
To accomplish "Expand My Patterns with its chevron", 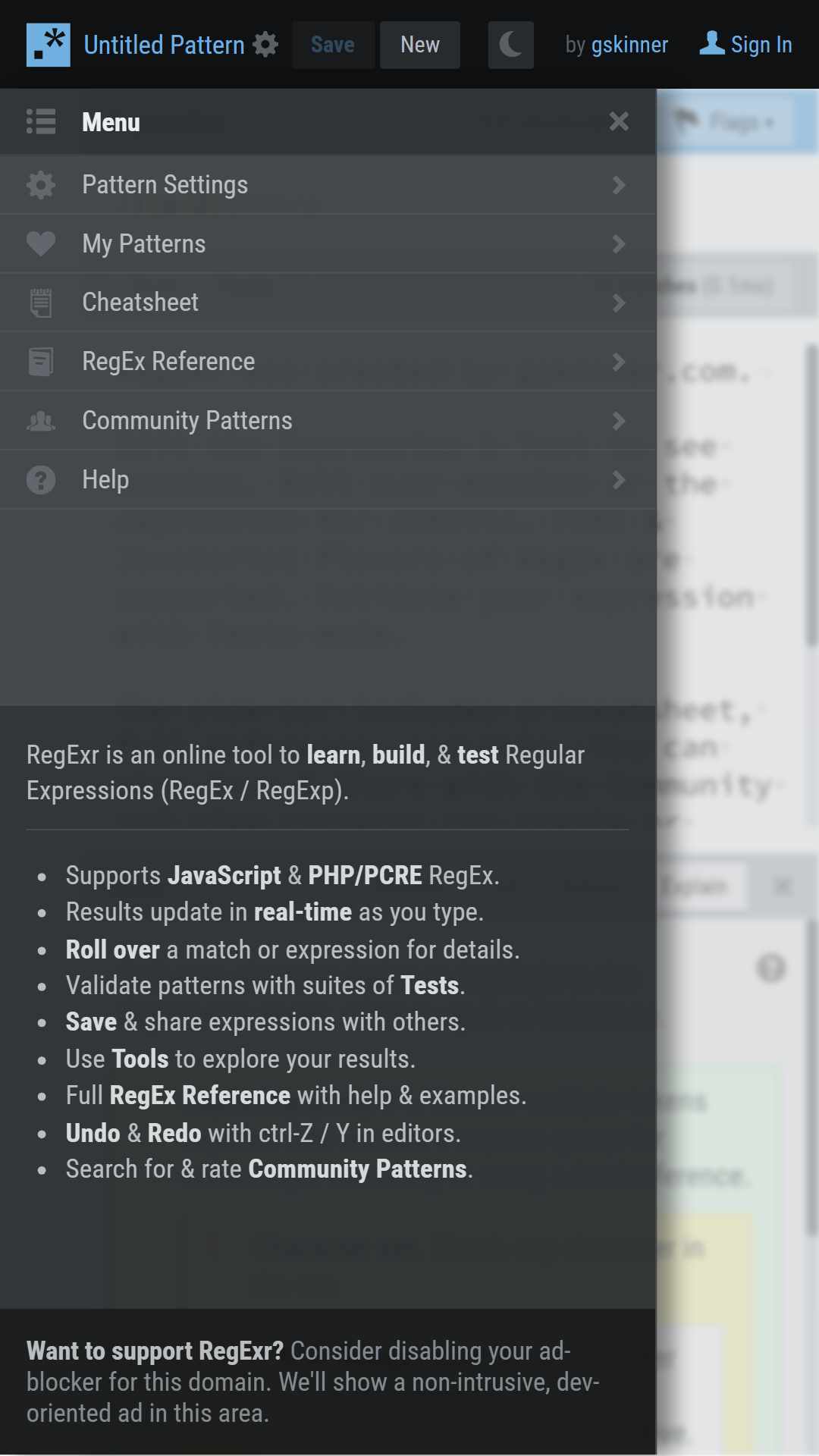I will [x=619, y=243].
